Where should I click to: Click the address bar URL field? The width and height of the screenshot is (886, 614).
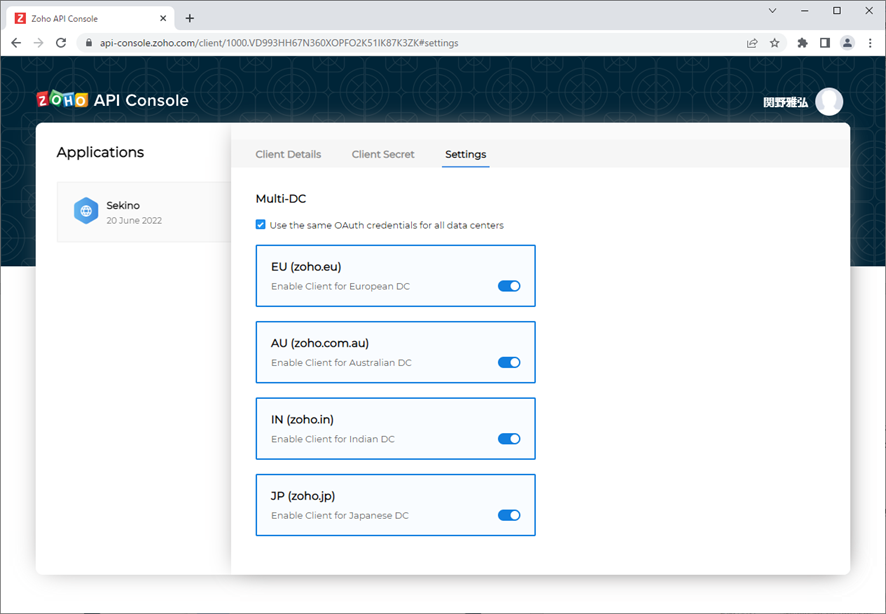coord(400,43)
